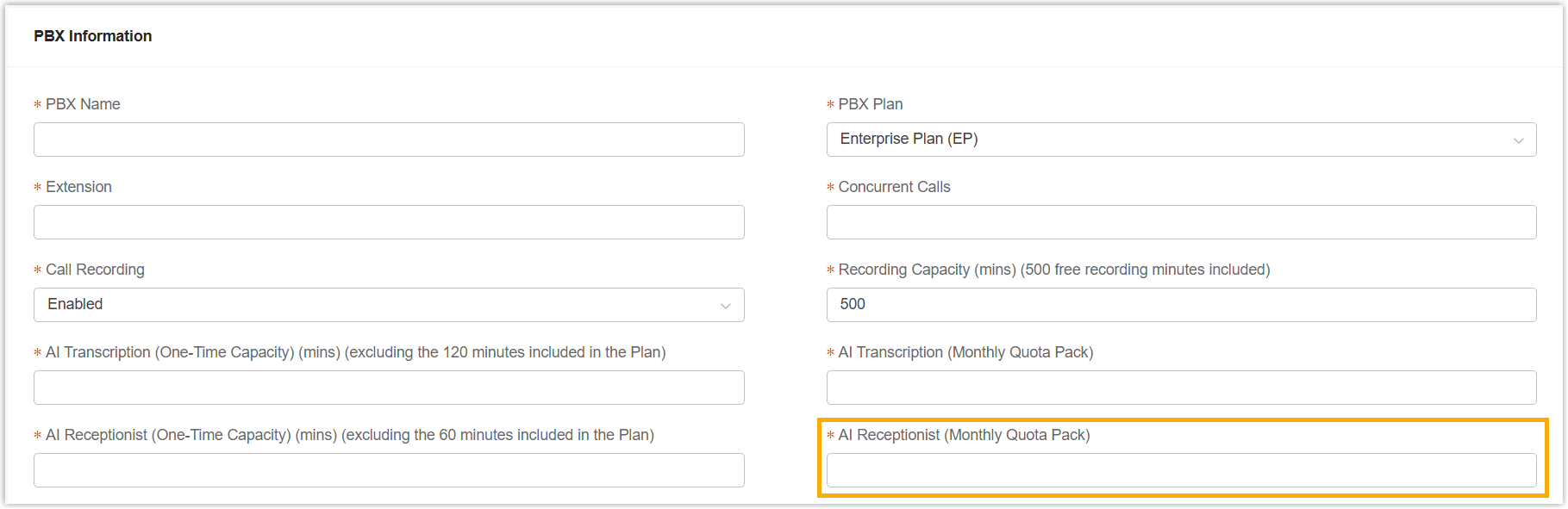
Task: Click the PBX Information section heading
Action: click(93, 36)
